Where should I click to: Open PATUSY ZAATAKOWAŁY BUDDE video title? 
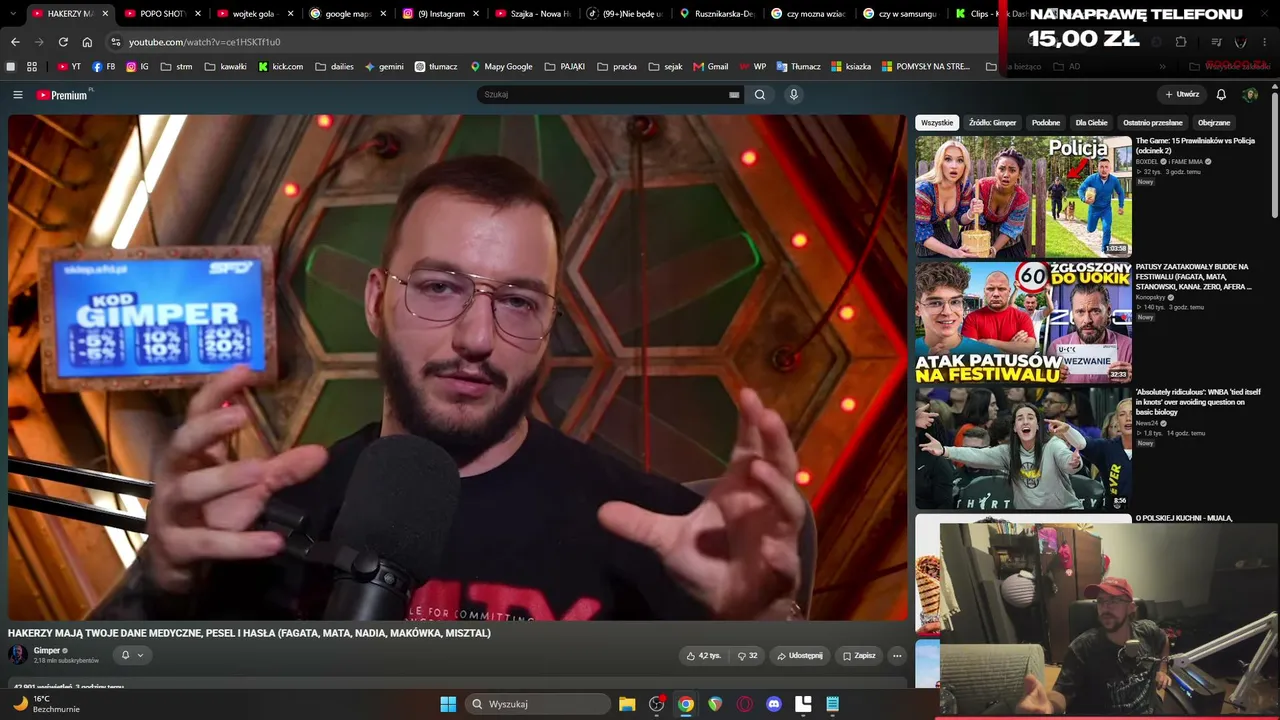point(1194,277)
